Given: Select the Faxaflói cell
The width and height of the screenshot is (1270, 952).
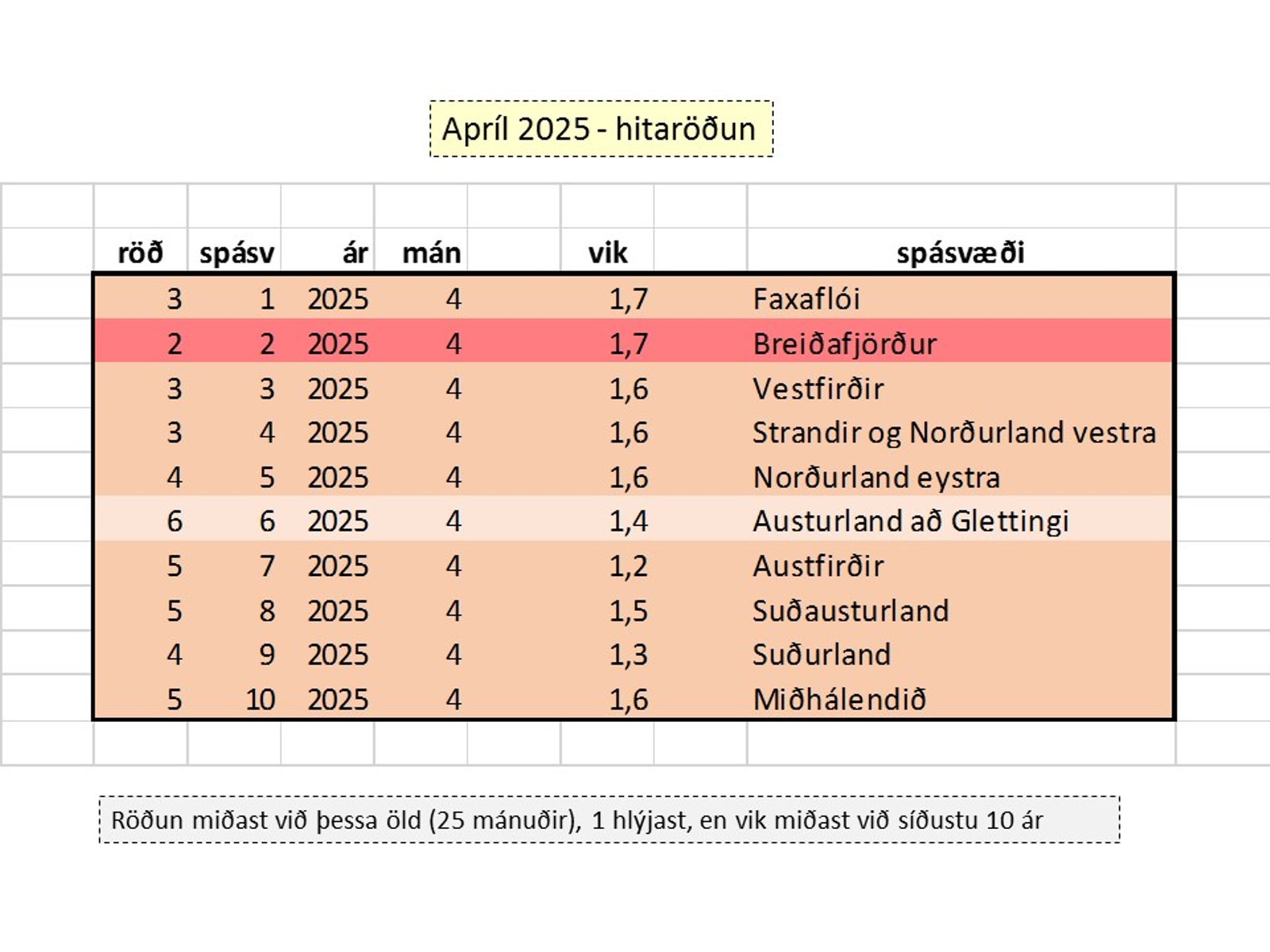Looking at the screenshot, I should pos(960,298).
